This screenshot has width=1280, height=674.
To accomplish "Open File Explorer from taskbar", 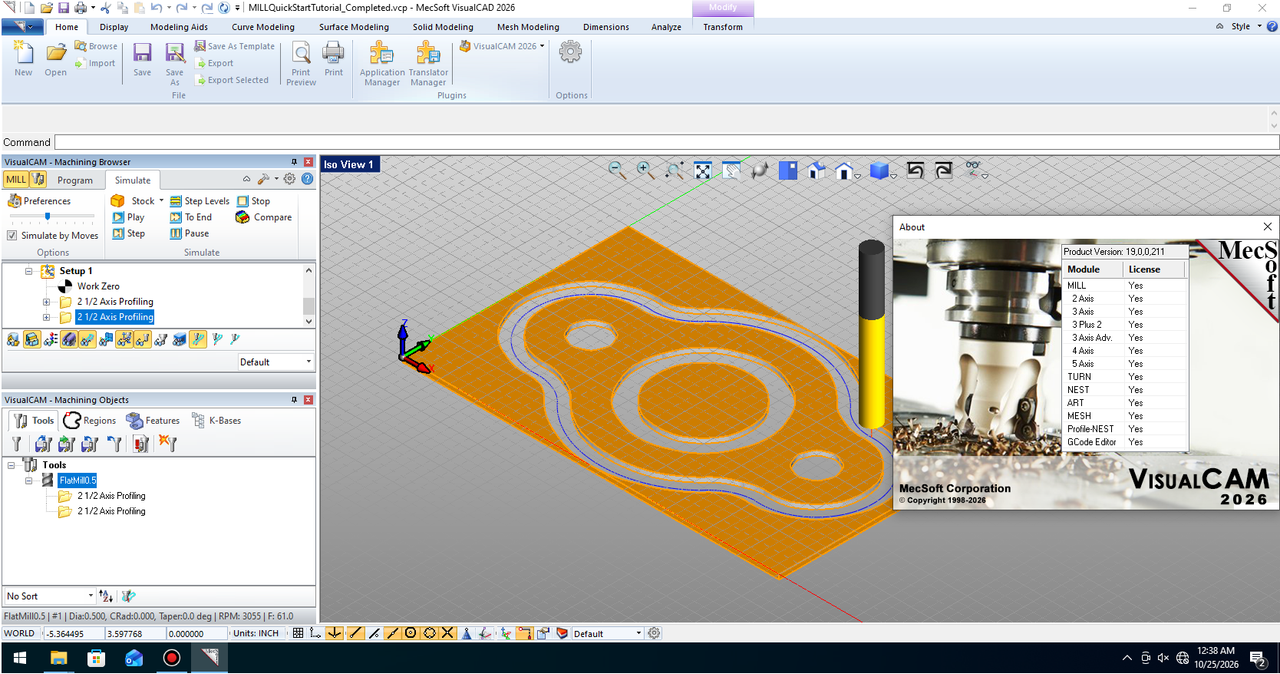I will point(59,658).
